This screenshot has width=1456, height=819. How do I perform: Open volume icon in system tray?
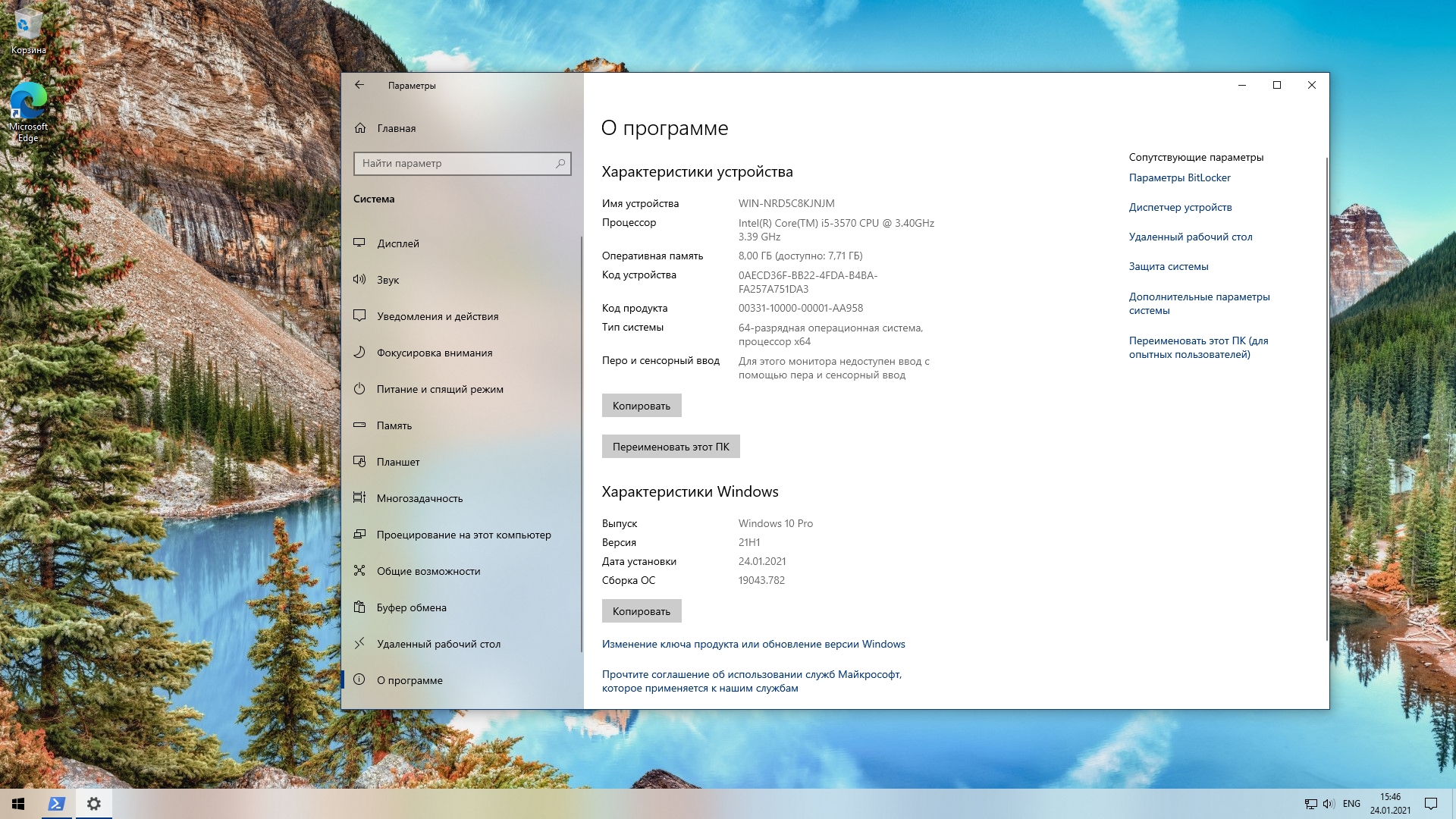[x=1328, y=804]
